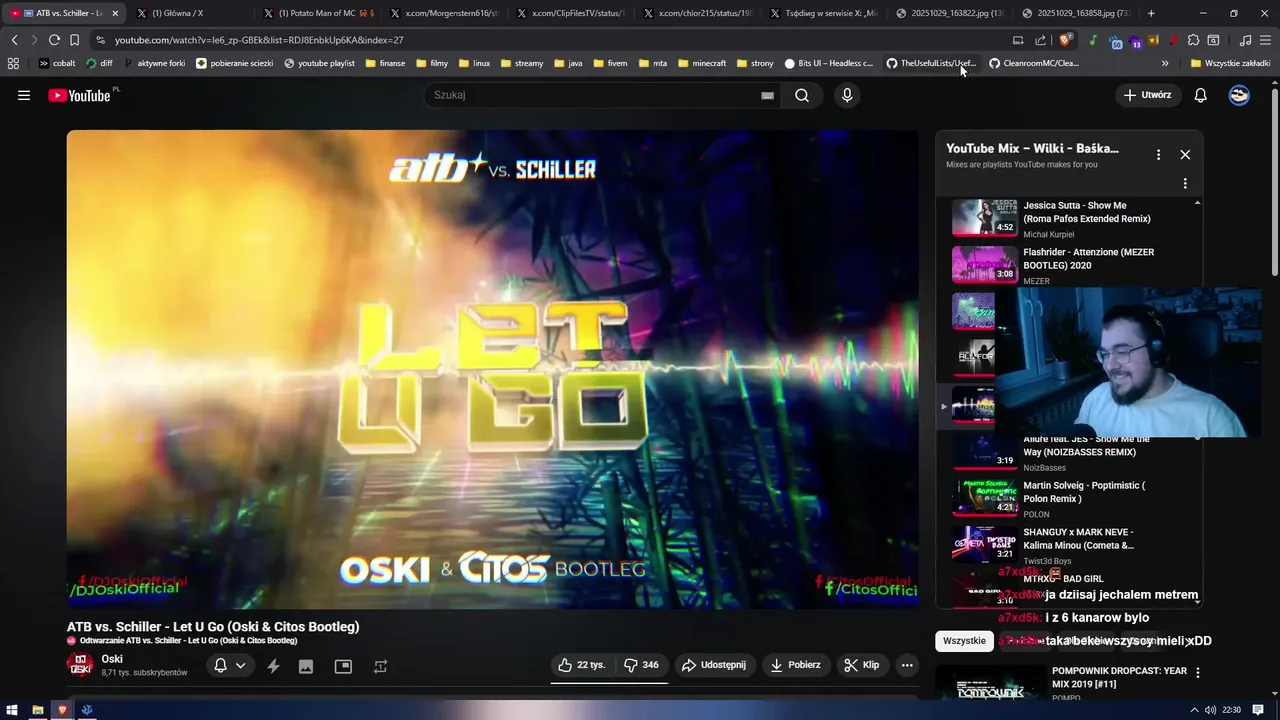Open the Oski channel avatar

[80, 665]
